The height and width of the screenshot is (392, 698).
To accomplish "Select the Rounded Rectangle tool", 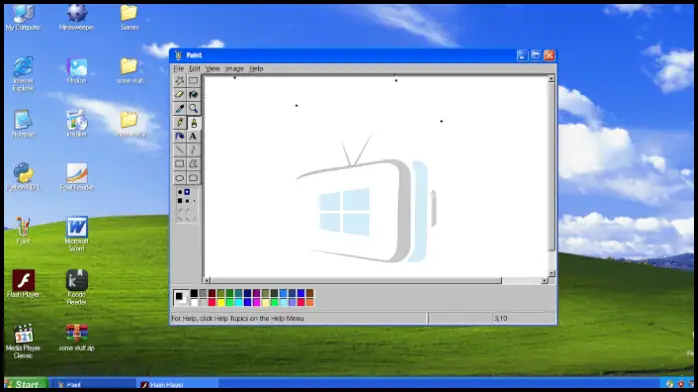I will (193, 178).
